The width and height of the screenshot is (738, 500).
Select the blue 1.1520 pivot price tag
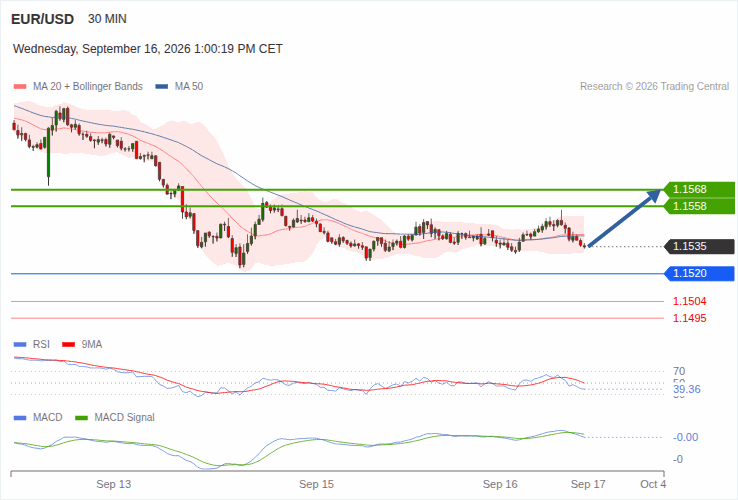tap(699, 273)
